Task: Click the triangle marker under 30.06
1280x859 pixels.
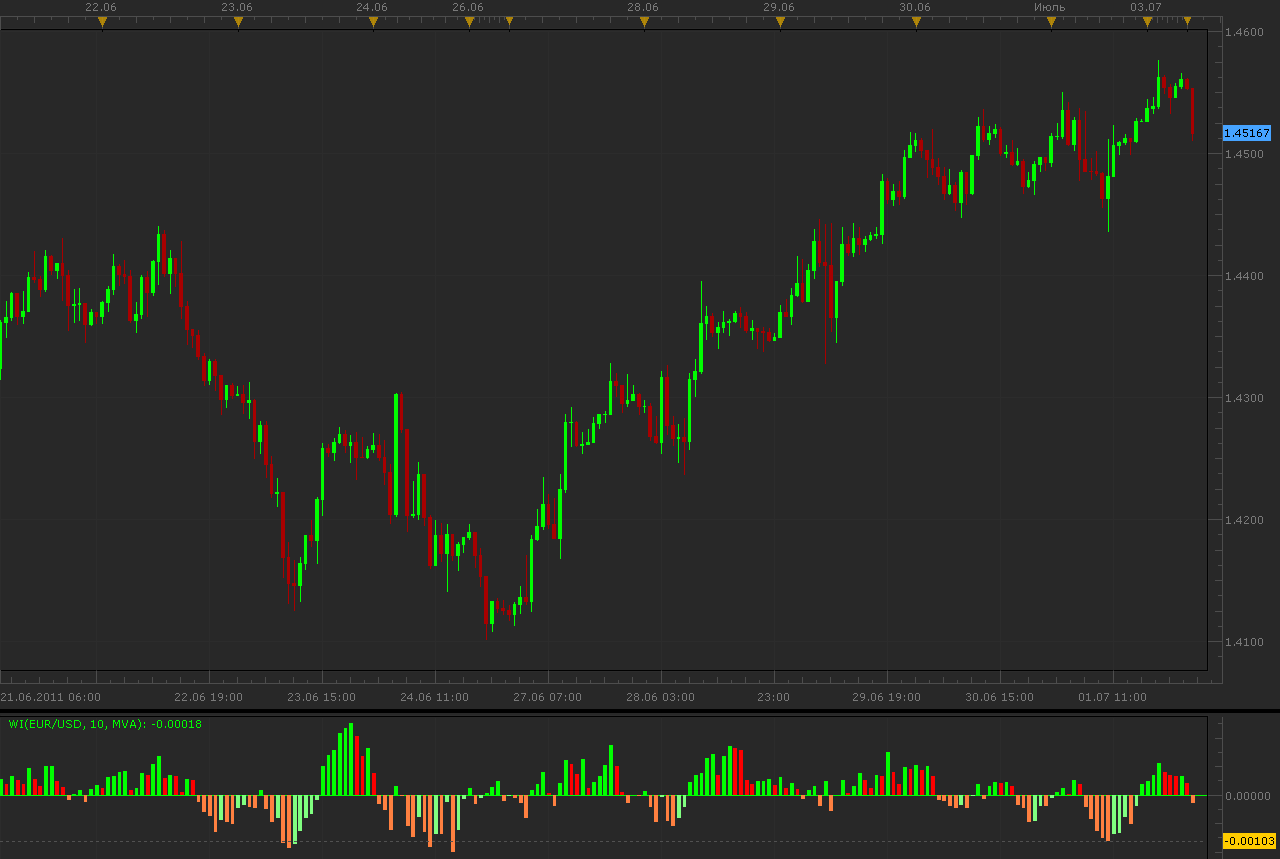Action: tap(916, 22)
